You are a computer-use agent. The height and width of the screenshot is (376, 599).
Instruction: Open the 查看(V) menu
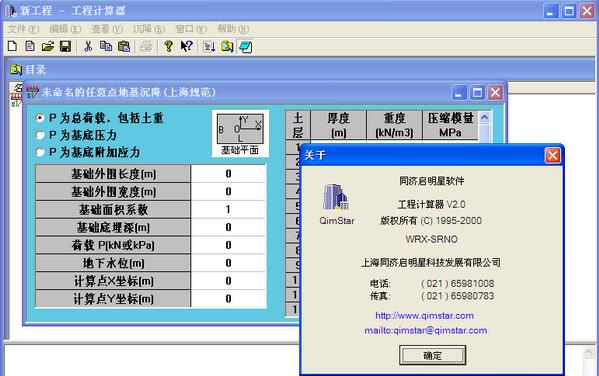click(x=107, y=29)
